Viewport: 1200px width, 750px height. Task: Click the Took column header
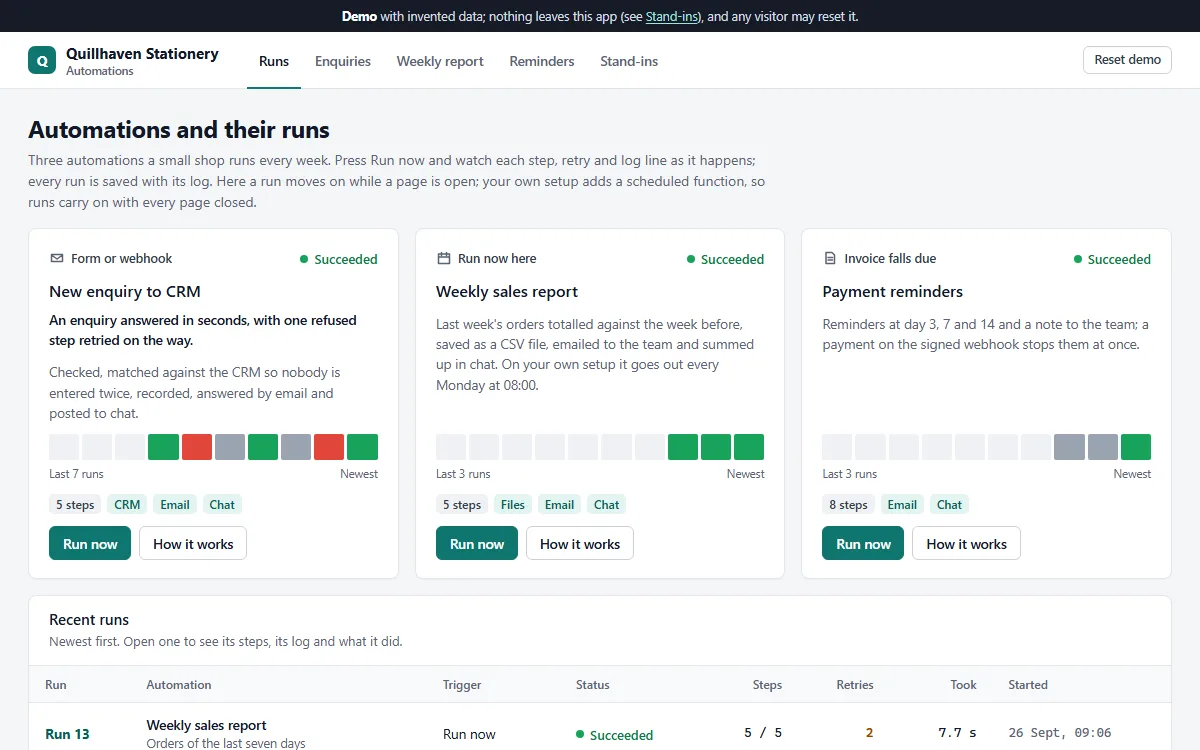[964, 685]
